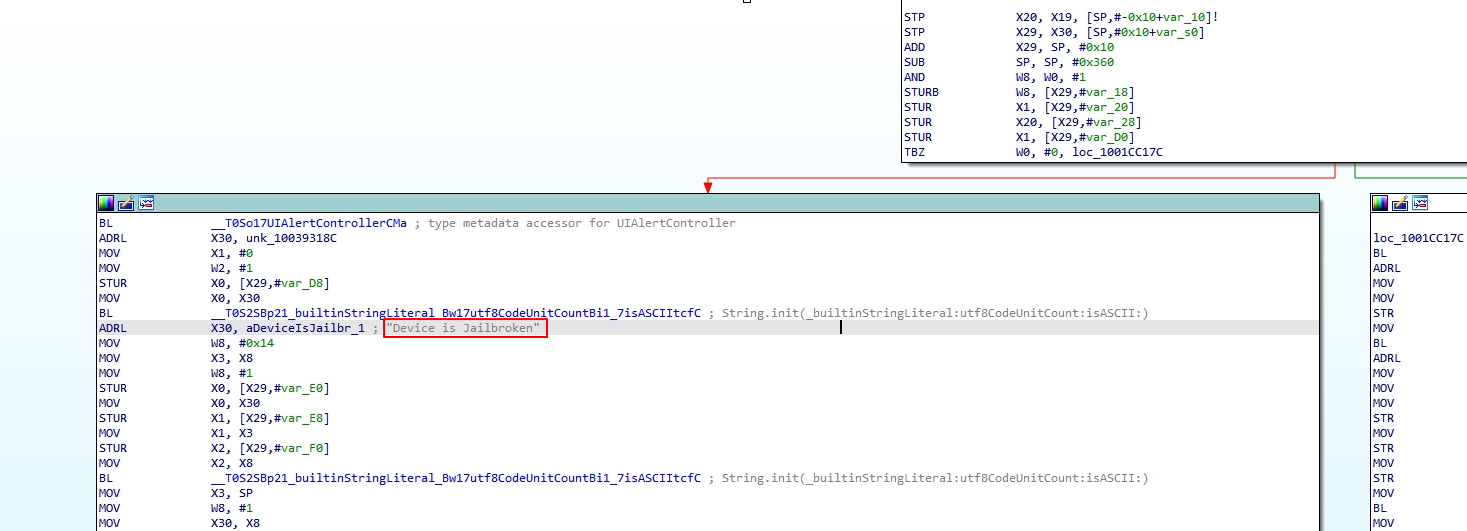Click the MOV X30, X8 instruction
The image size is (1467, 531).
(178, 523)
